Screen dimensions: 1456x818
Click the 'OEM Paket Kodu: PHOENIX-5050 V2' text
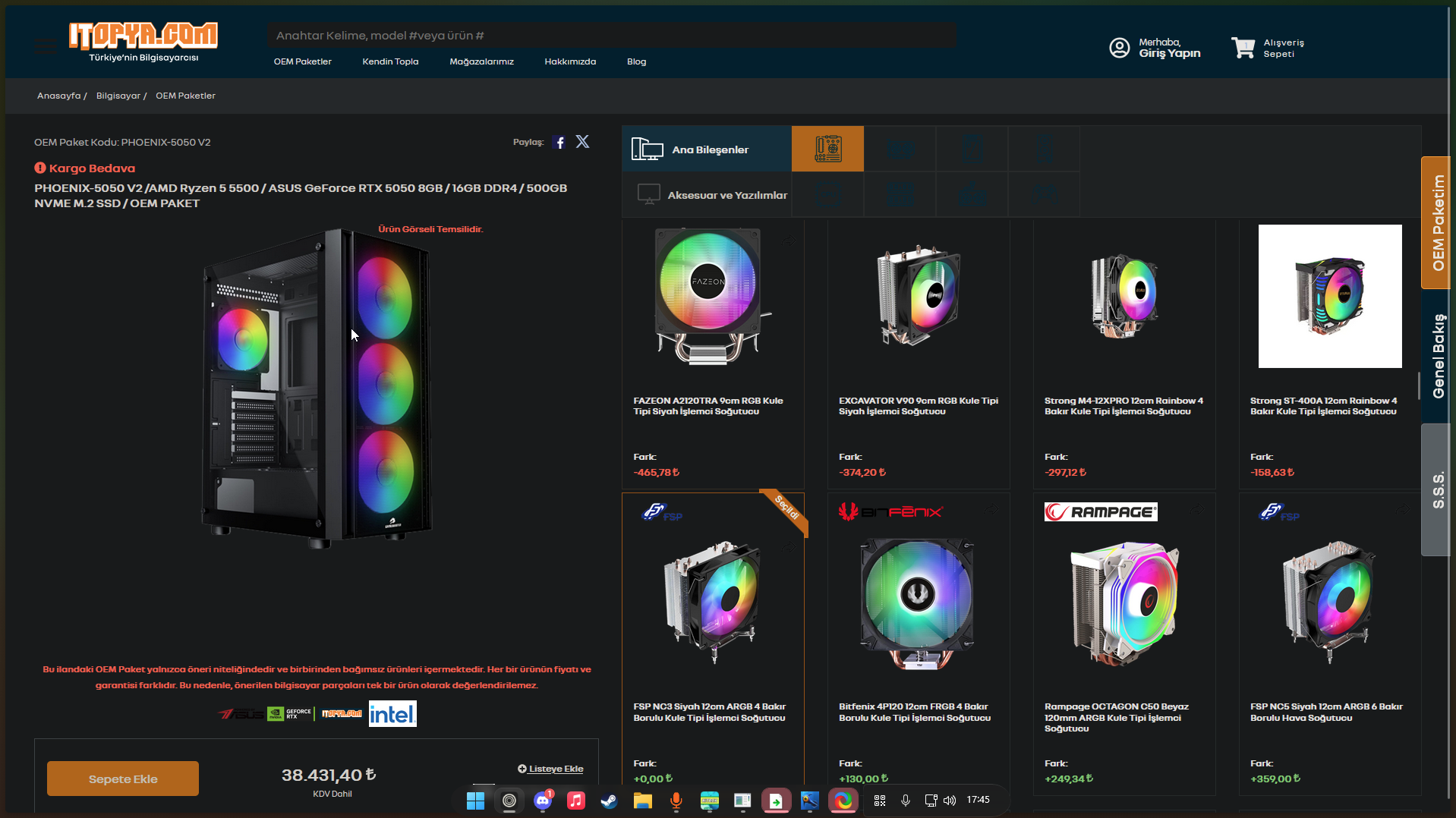(x=122, y=143)
